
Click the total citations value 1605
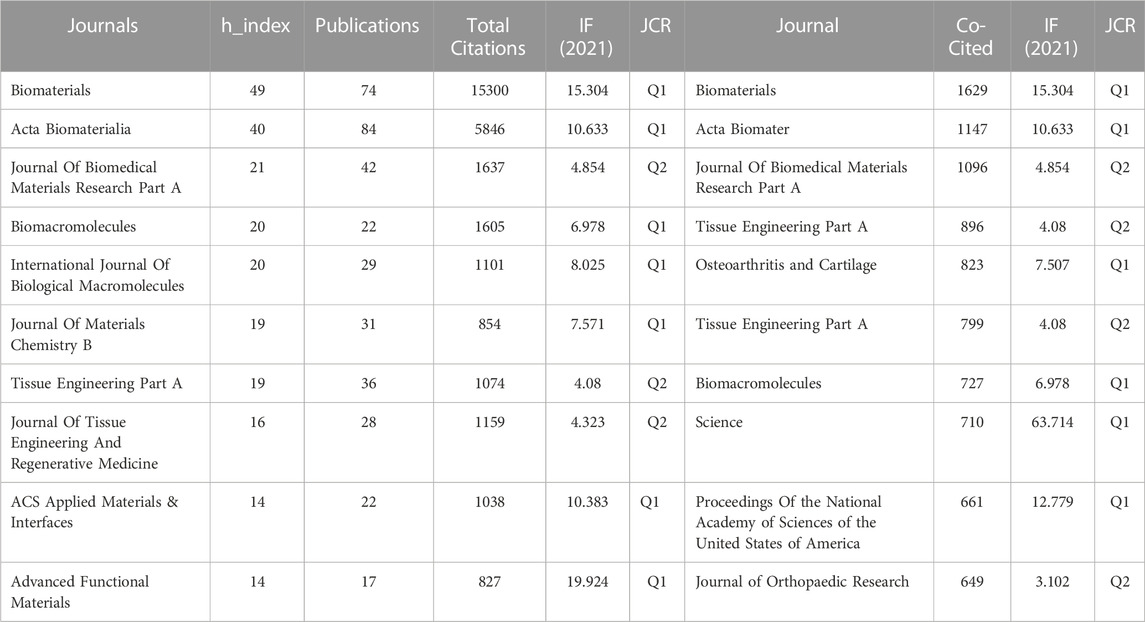click(489, 226)
